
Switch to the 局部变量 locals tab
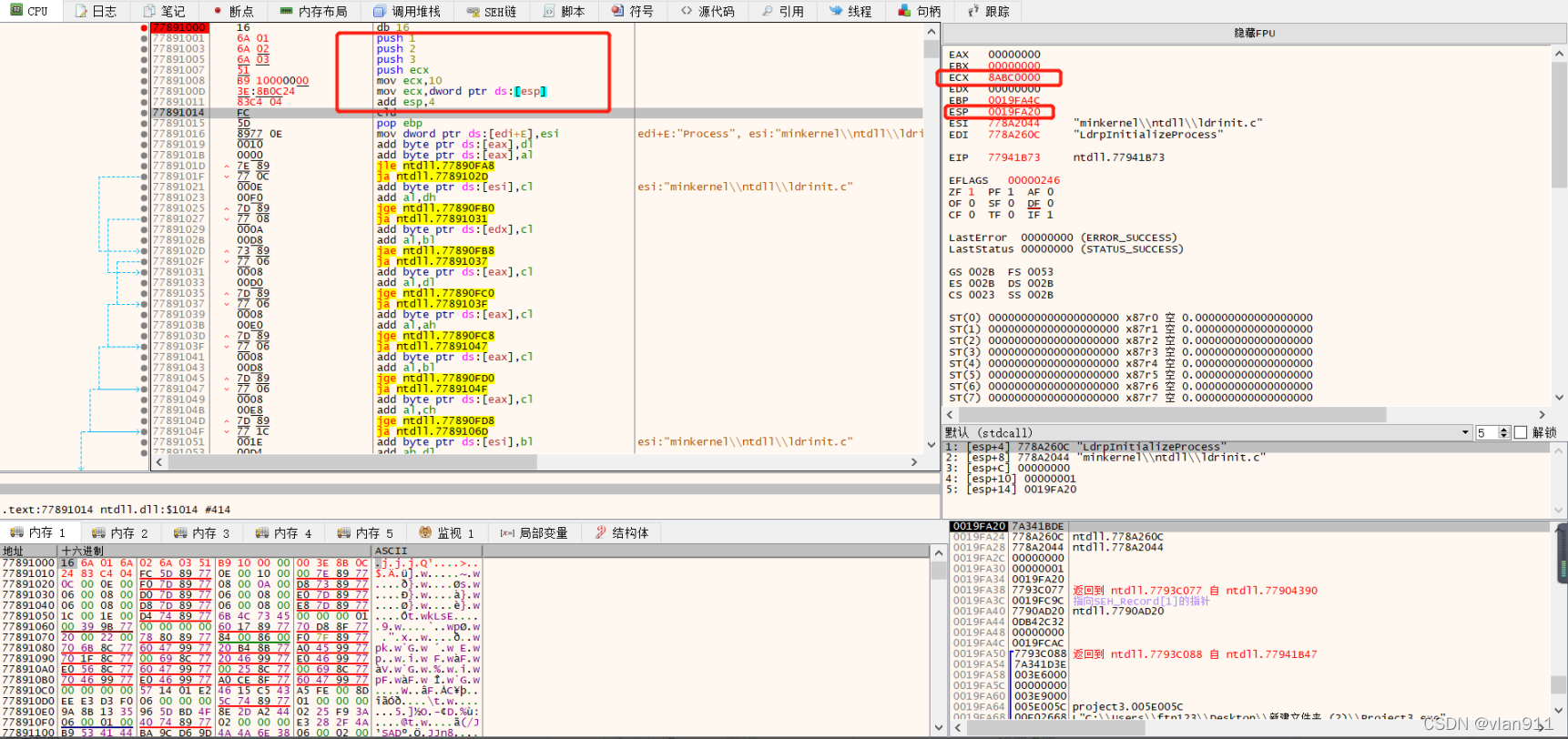coord(535,532)
